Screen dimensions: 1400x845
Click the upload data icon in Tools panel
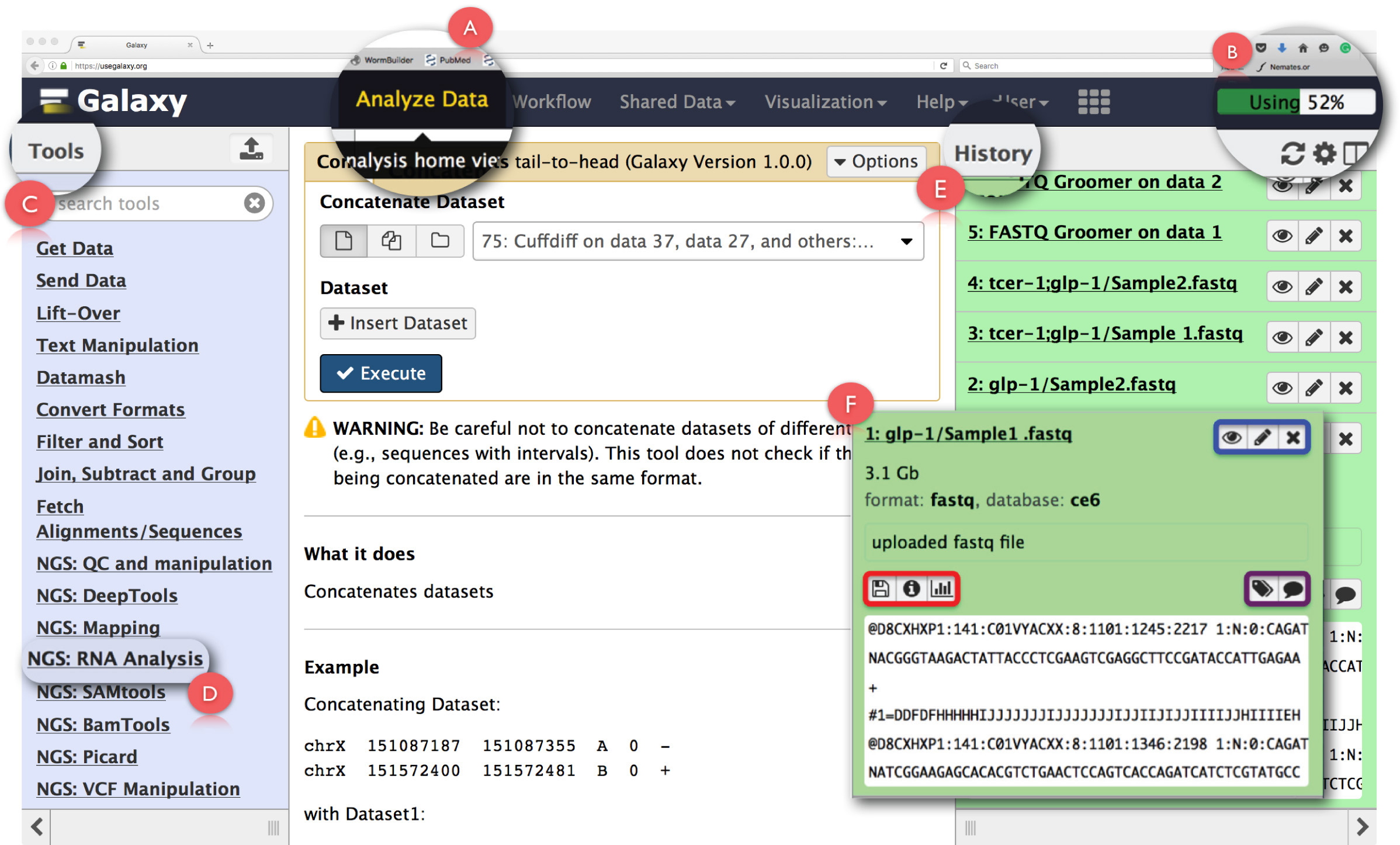pyautogui.click(x=251, y=149)
